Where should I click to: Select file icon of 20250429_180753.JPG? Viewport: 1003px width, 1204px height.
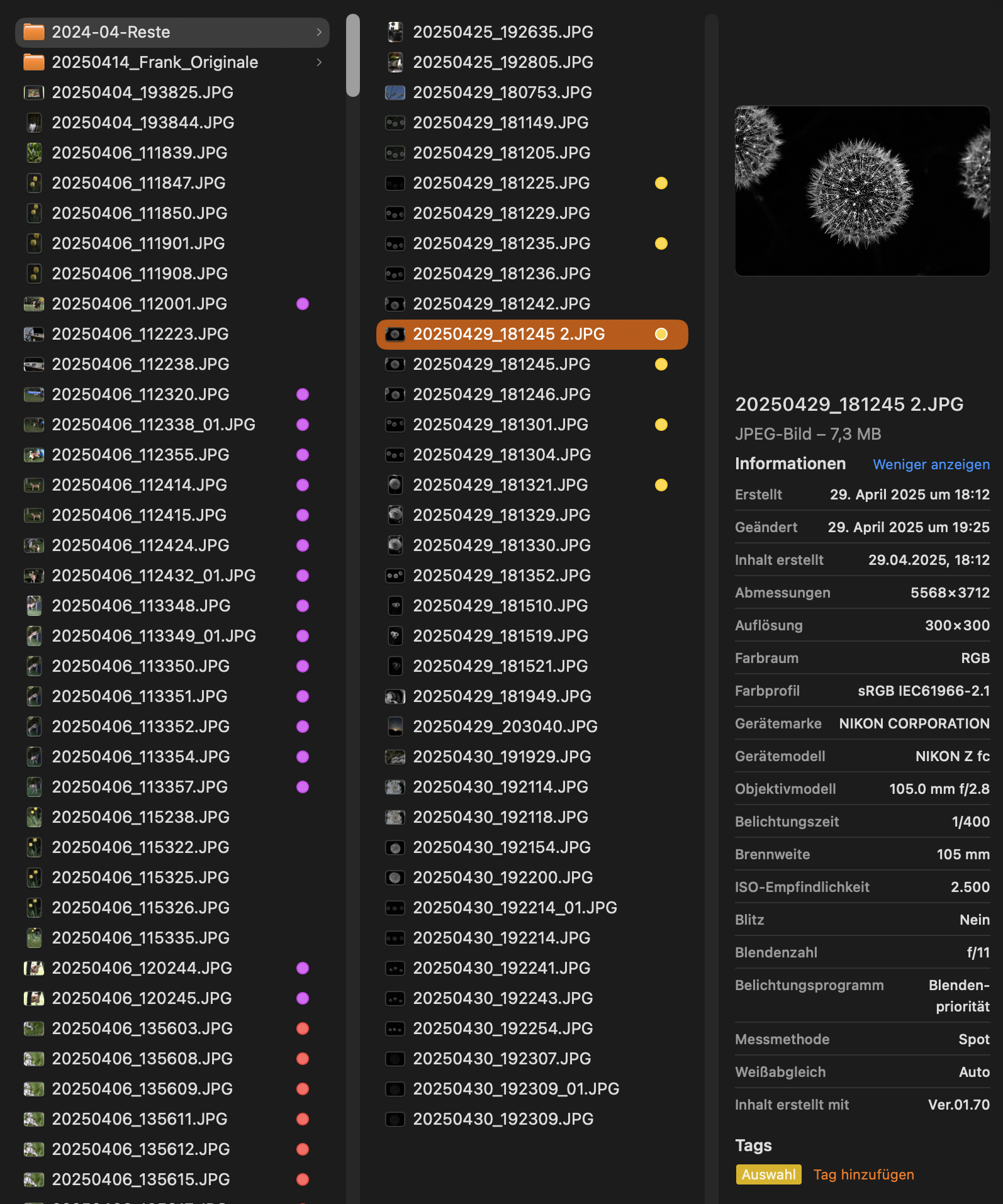pyautogui.click(x=395, y=92)
